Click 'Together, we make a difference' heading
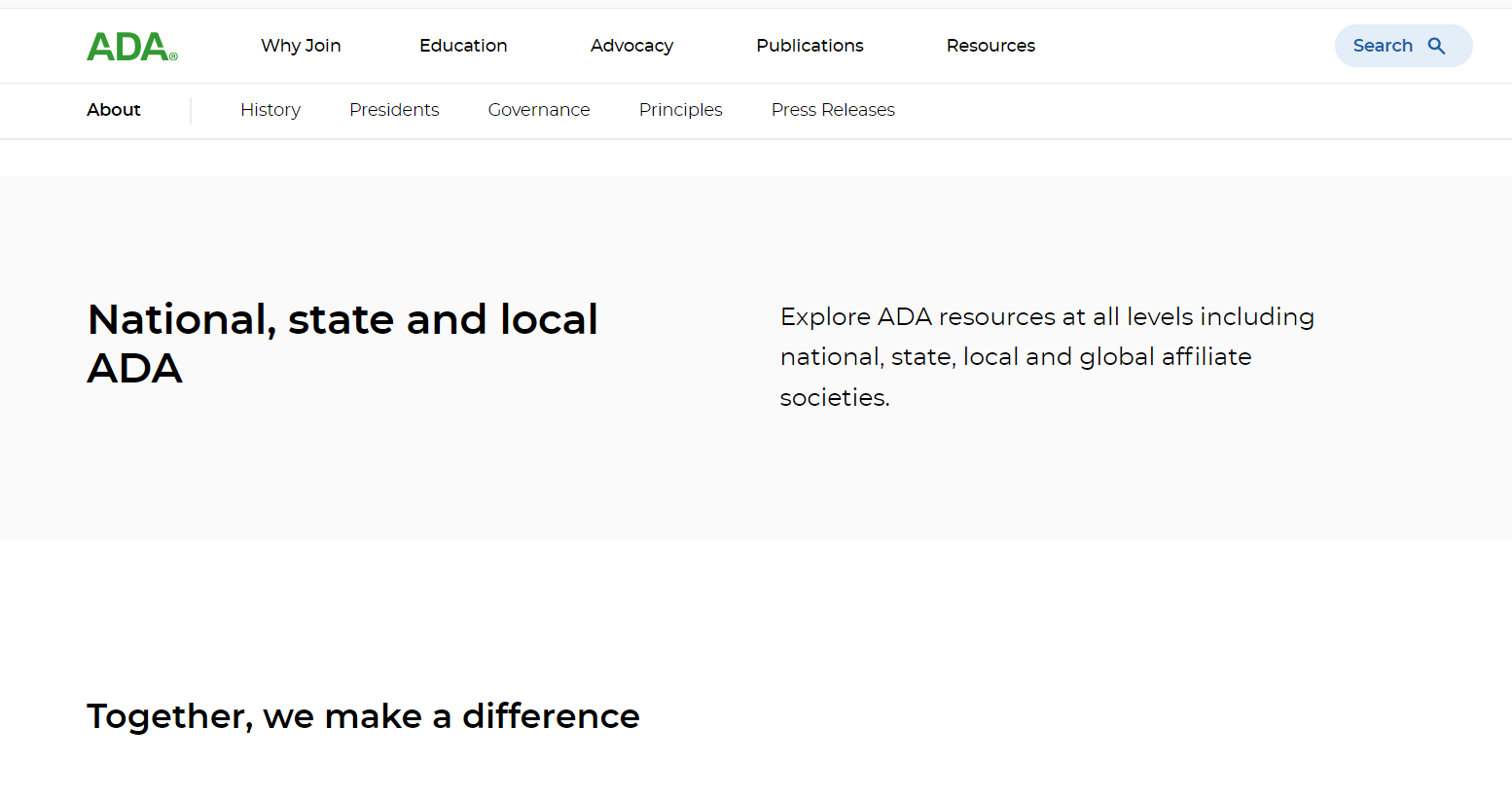This screenshot has height=800, width=1512. [x=363, y=716]
